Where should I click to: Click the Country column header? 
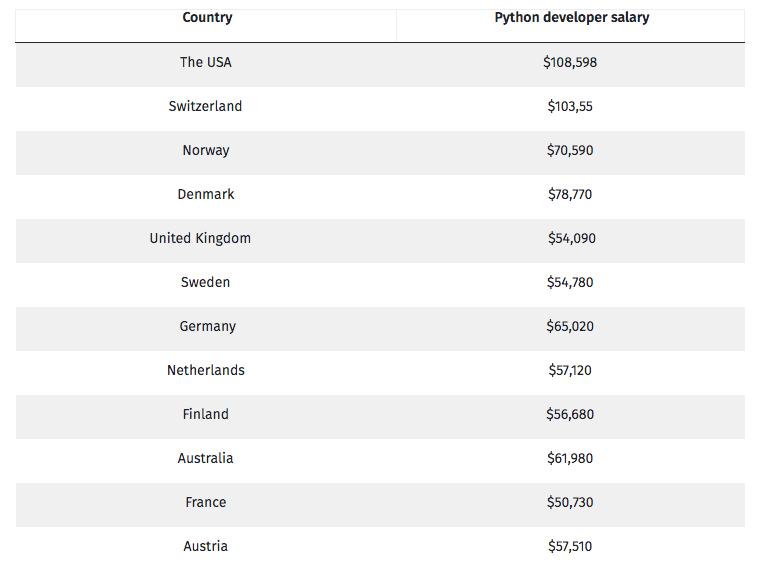coord(207,18)
